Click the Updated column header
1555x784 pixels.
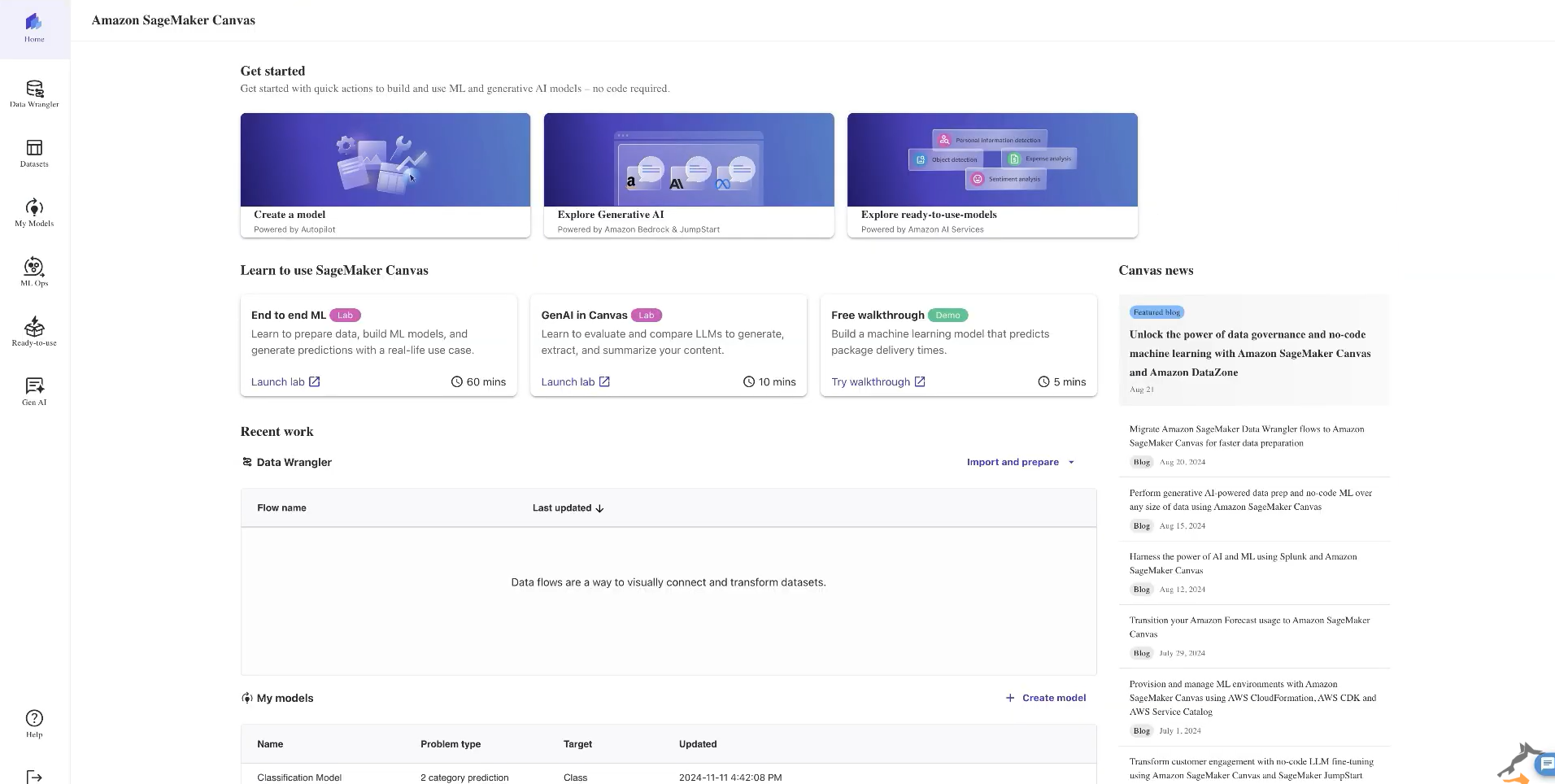click(x=698, y=744)
